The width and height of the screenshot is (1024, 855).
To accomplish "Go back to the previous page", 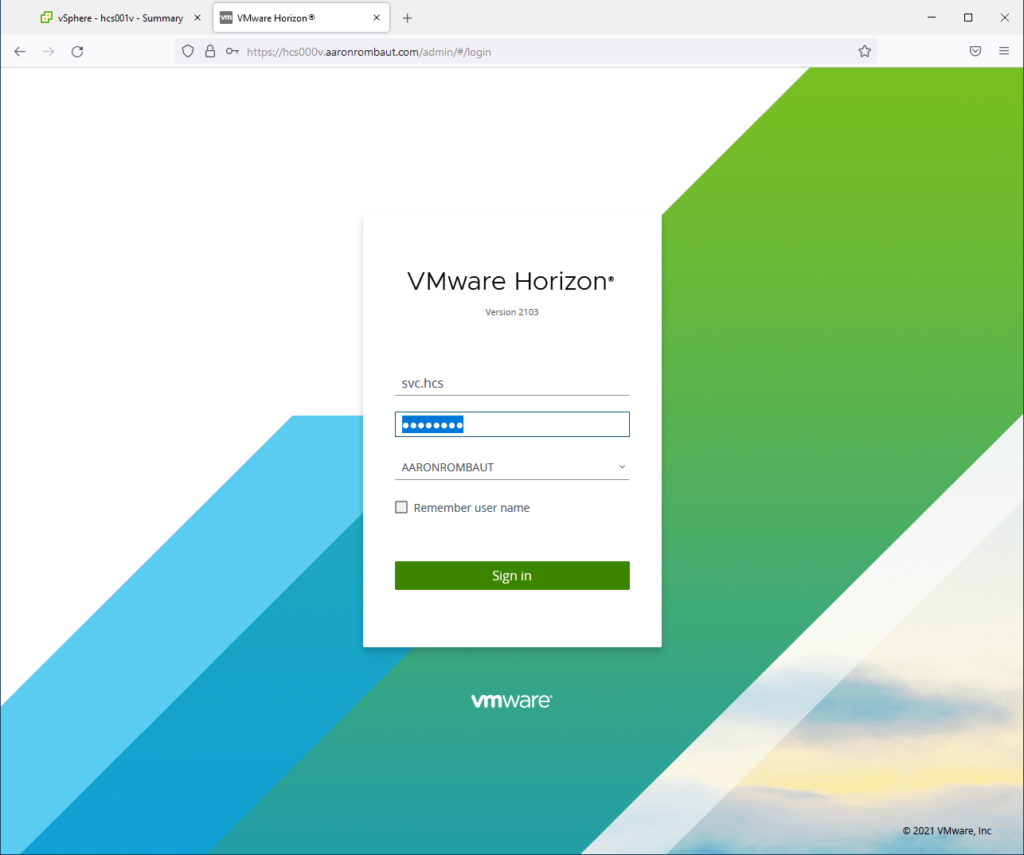I will 20,51.
